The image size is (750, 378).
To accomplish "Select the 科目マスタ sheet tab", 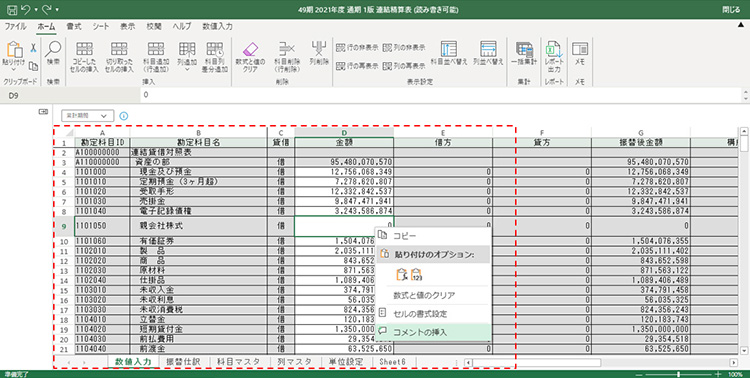I will 238,362.
